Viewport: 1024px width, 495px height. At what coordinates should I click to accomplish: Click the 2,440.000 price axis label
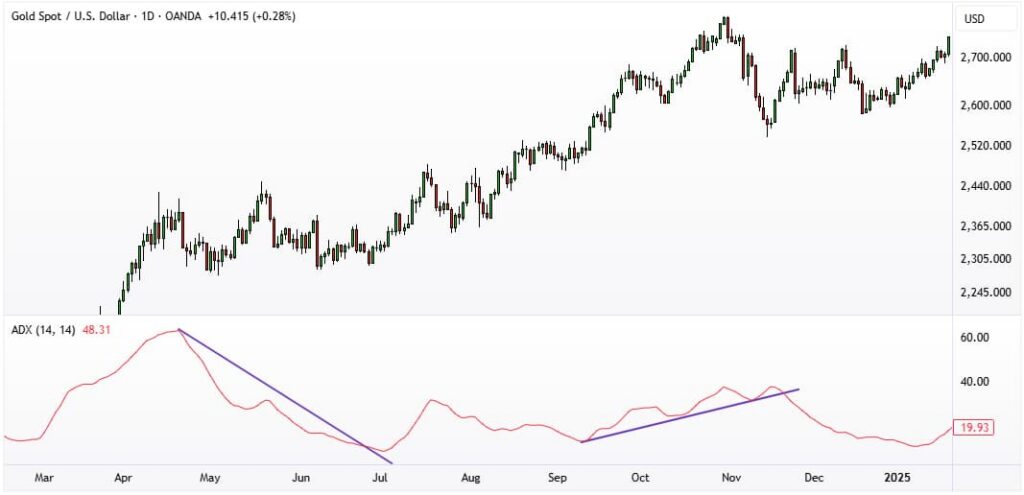click(982, 186)
